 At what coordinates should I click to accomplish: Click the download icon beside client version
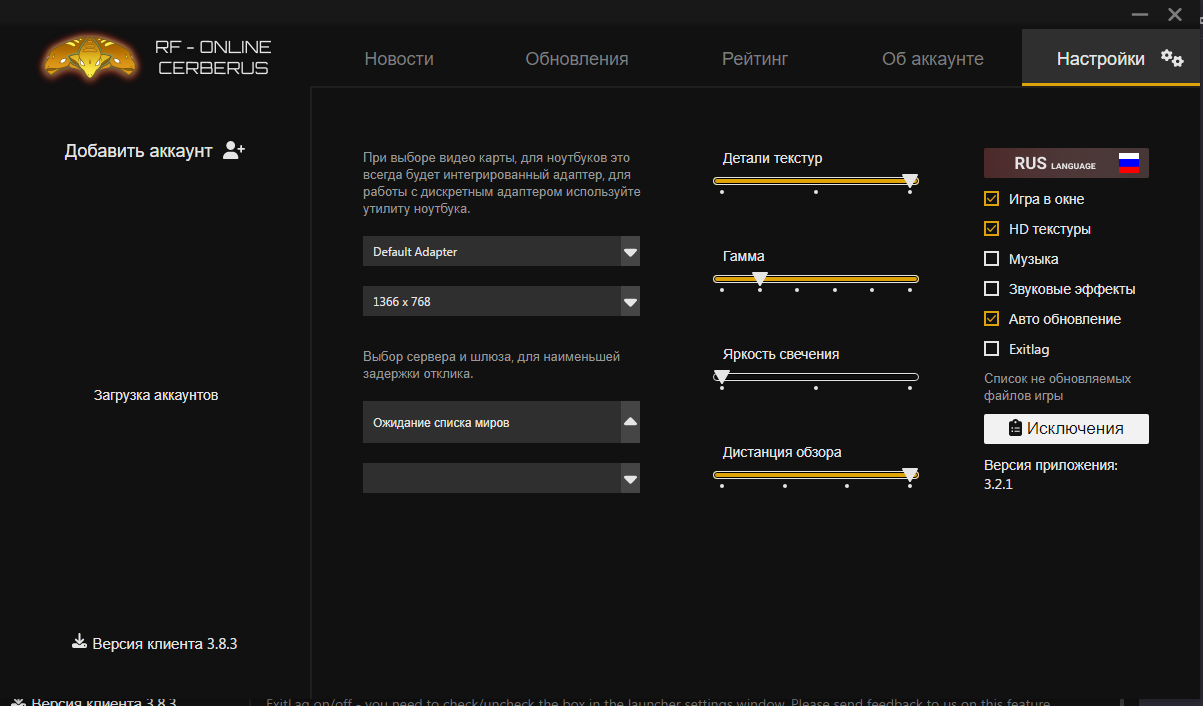[x=80, y=642]
